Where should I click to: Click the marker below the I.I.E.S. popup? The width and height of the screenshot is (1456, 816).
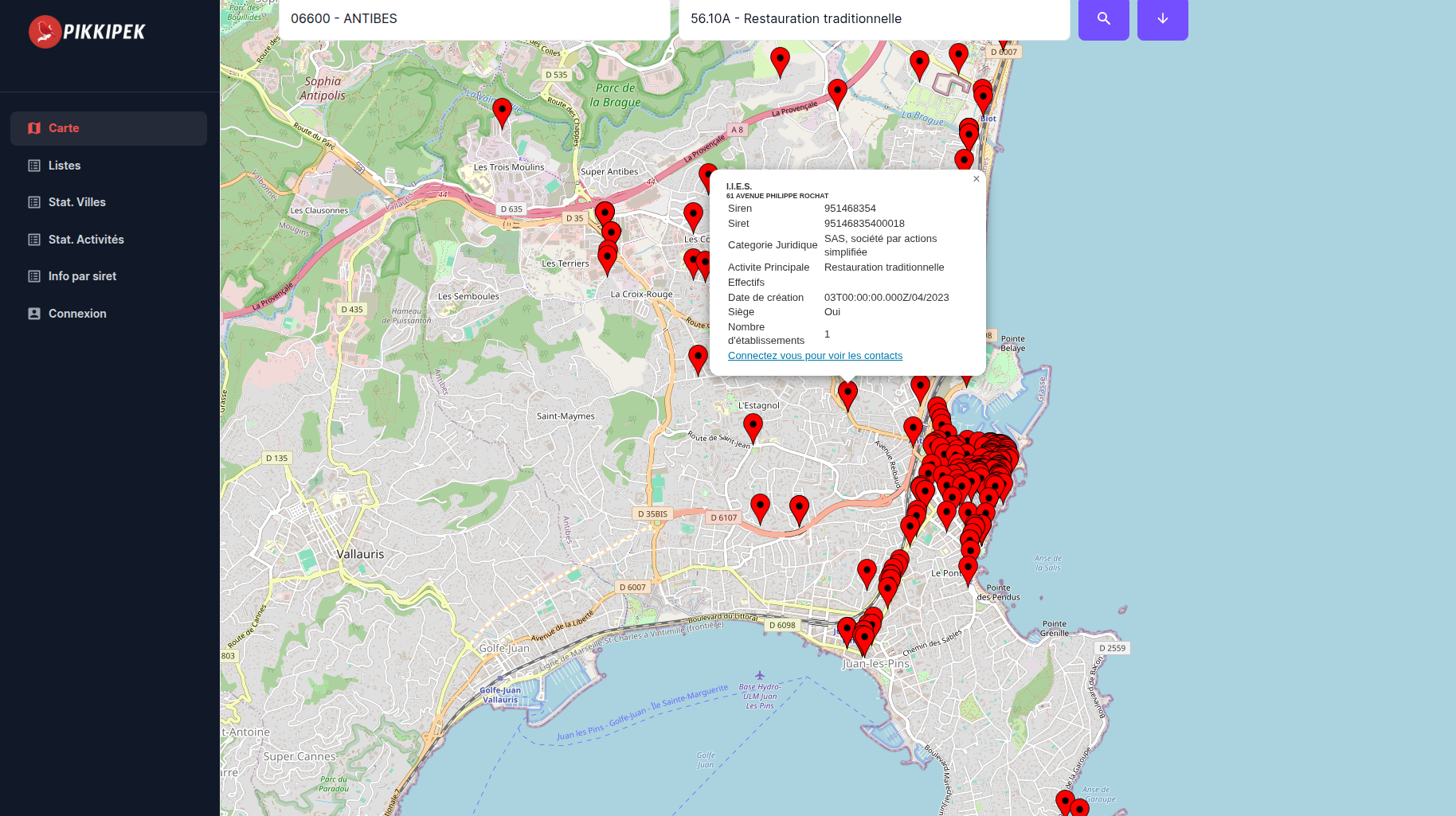[847, 394]
